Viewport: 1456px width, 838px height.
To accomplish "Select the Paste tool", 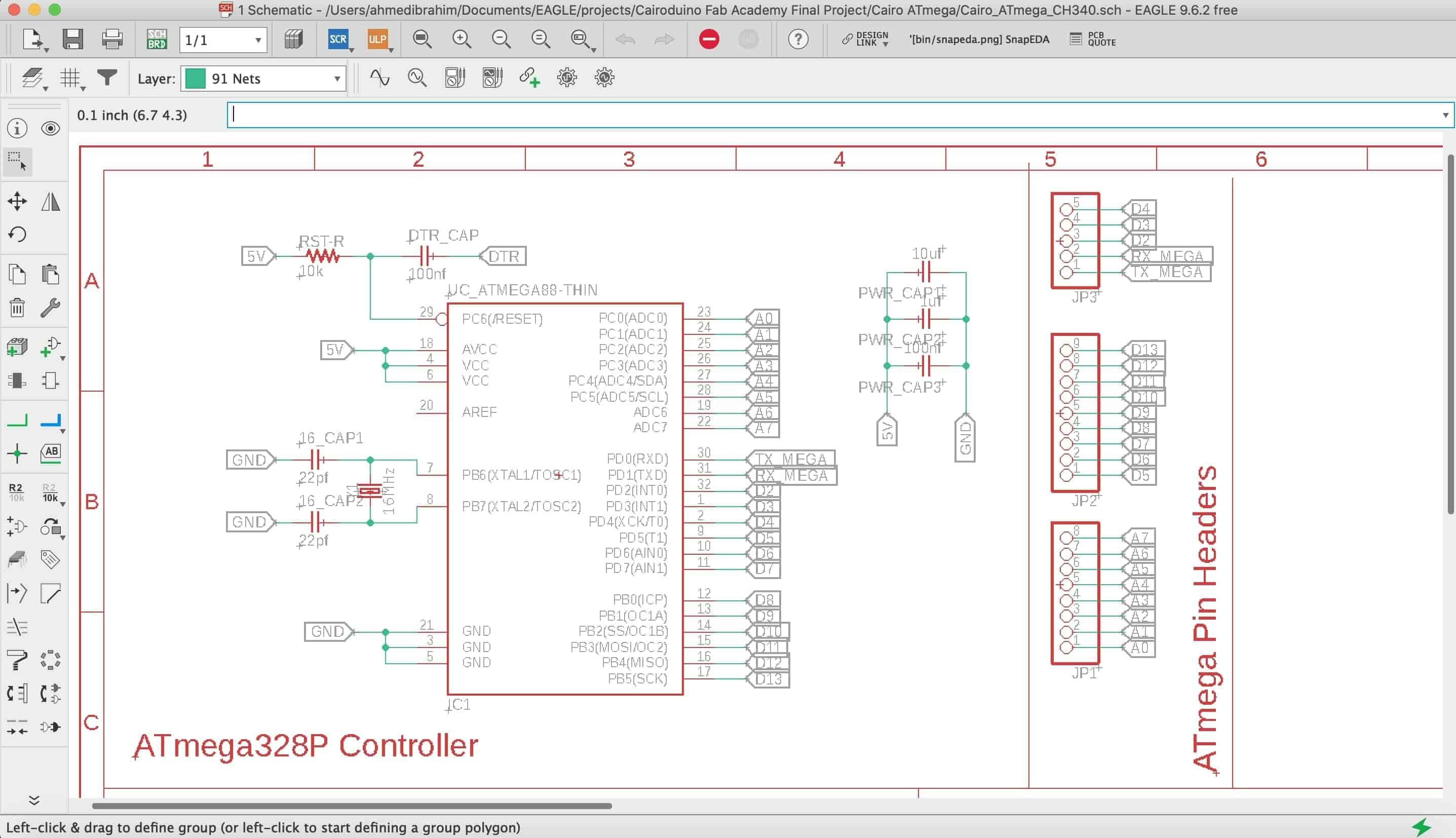I will click(x=51, y=274).
